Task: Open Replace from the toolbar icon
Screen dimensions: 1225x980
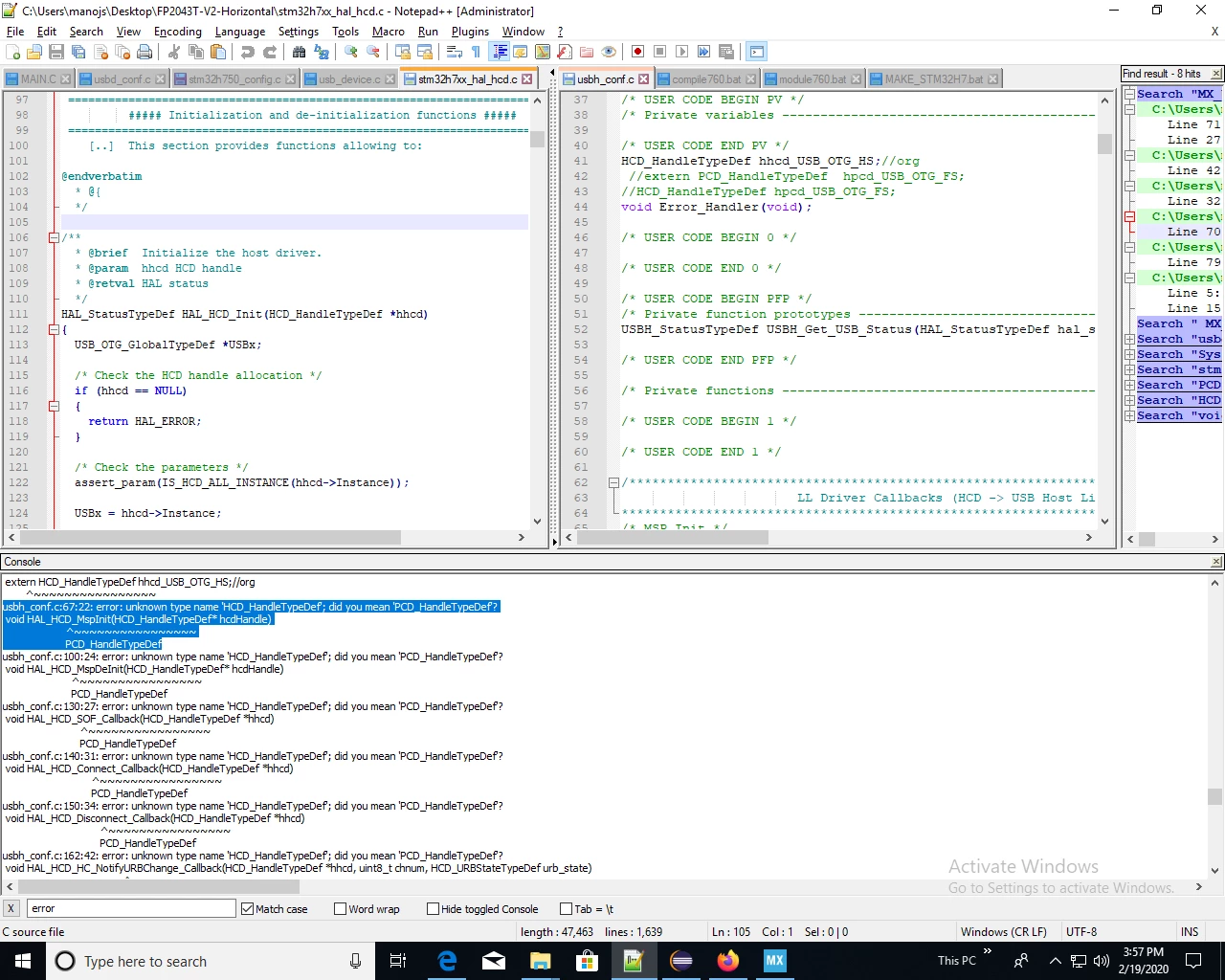Action: pos(322,52)
